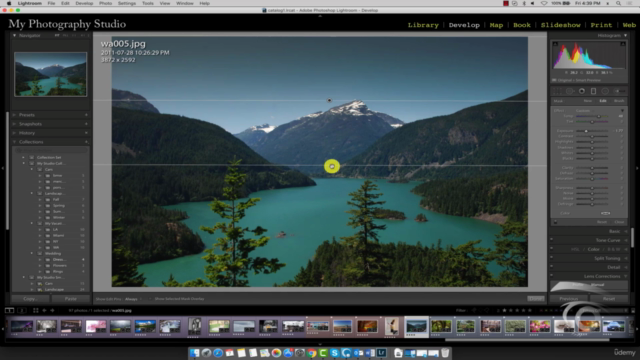The width and height of the screenshot is (640, 360).
Task: Select the Graduated Filter tool
Action: click(593, 91)
